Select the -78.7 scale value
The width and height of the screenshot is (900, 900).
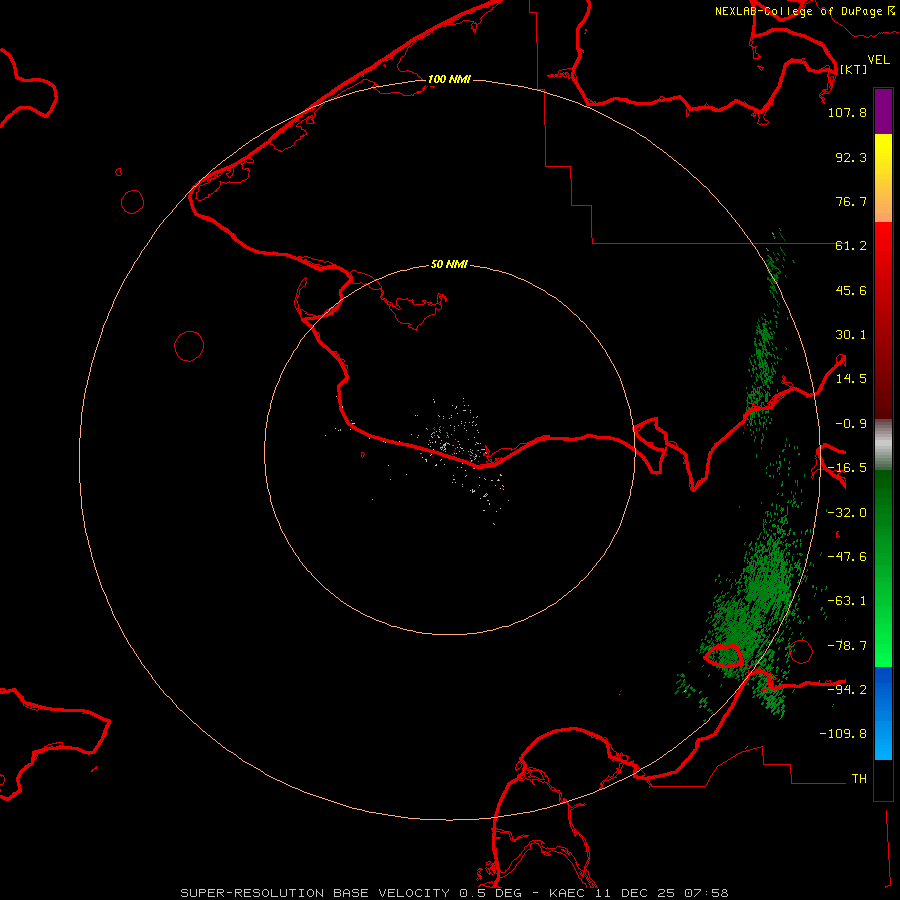847,646
